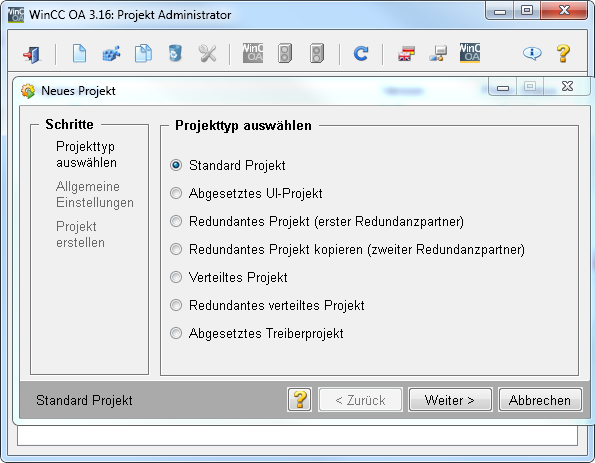Choose Redundantes verteiltes Projekt option
Screen dimensions: 595x463
pos(176,306)
